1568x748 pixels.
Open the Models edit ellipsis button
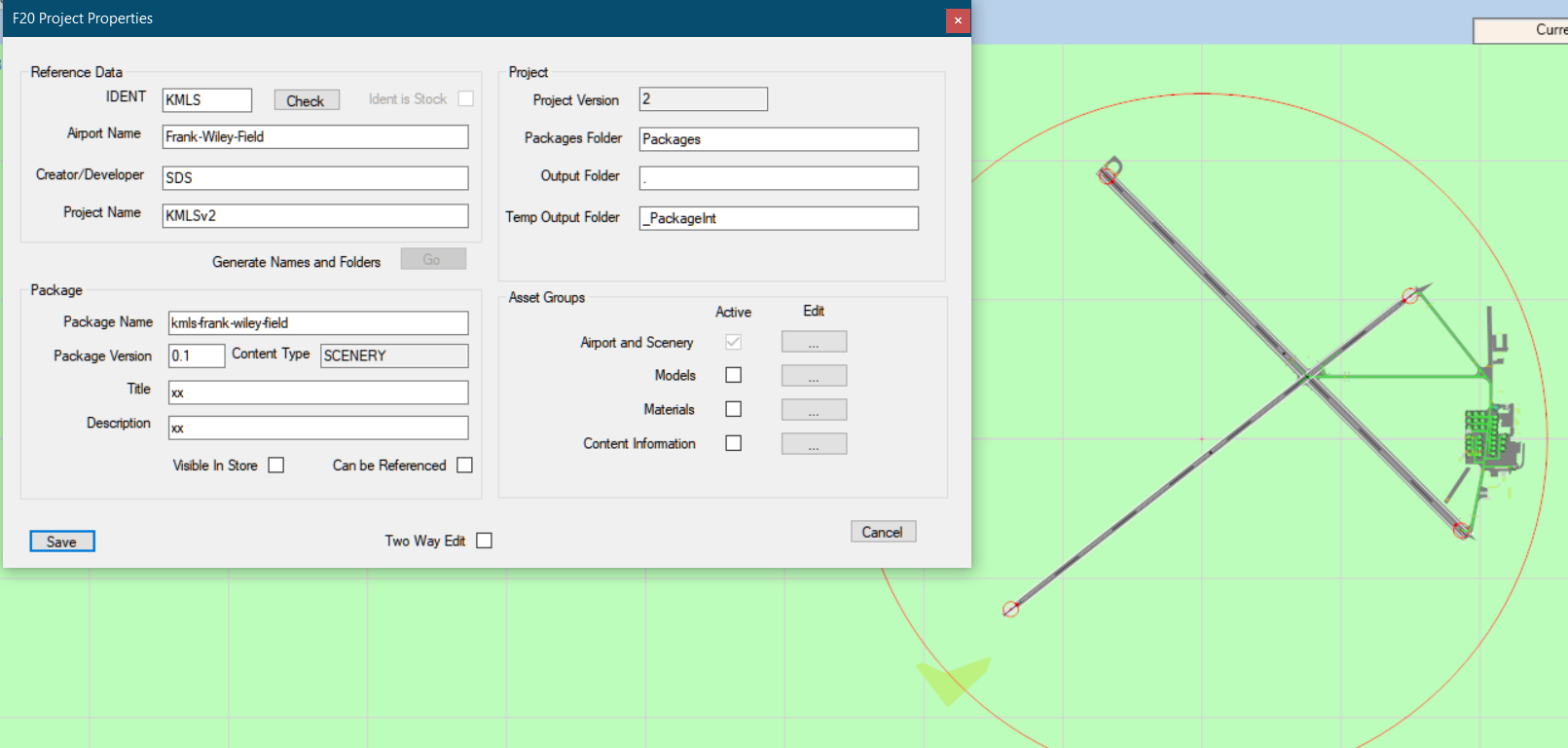point(814,376)
